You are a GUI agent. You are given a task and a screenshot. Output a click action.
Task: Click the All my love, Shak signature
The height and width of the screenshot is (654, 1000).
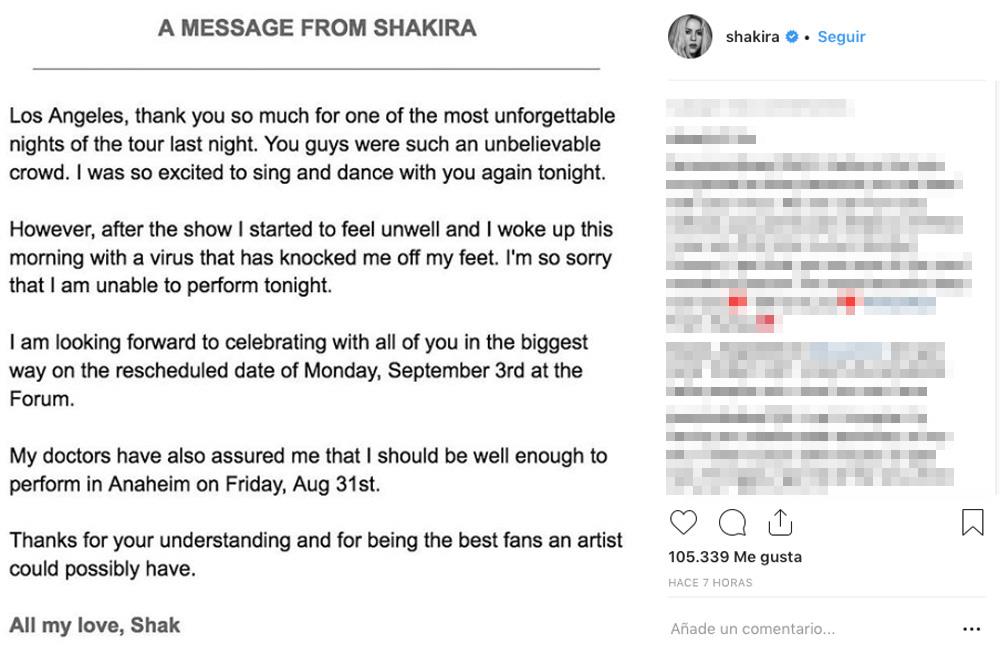pos(95,626)
